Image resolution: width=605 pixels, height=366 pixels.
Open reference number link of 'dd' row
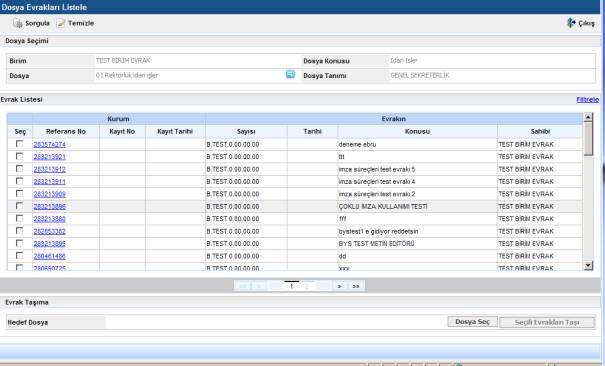point(49,256)
